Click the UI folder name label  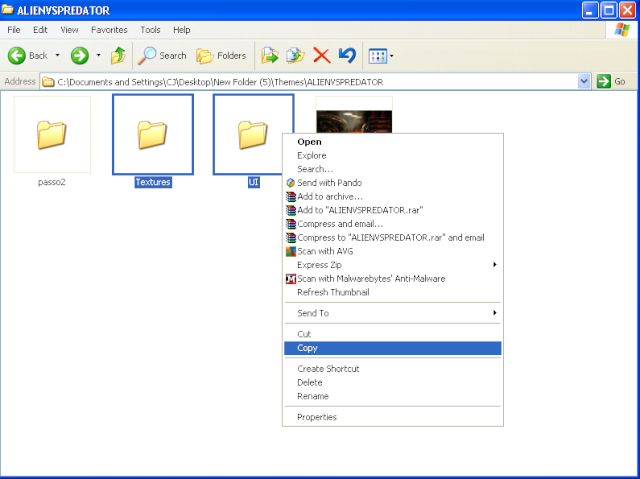pyautogui.click(x=253, y=182)
